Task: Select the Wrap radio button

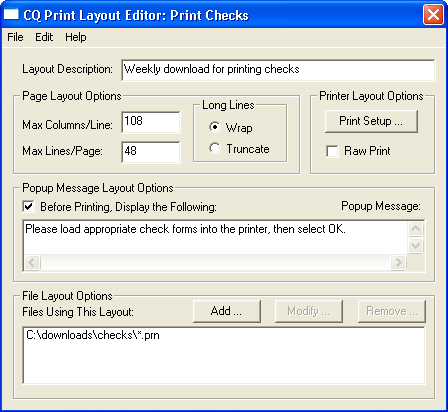Action: [x=215, y=127]
